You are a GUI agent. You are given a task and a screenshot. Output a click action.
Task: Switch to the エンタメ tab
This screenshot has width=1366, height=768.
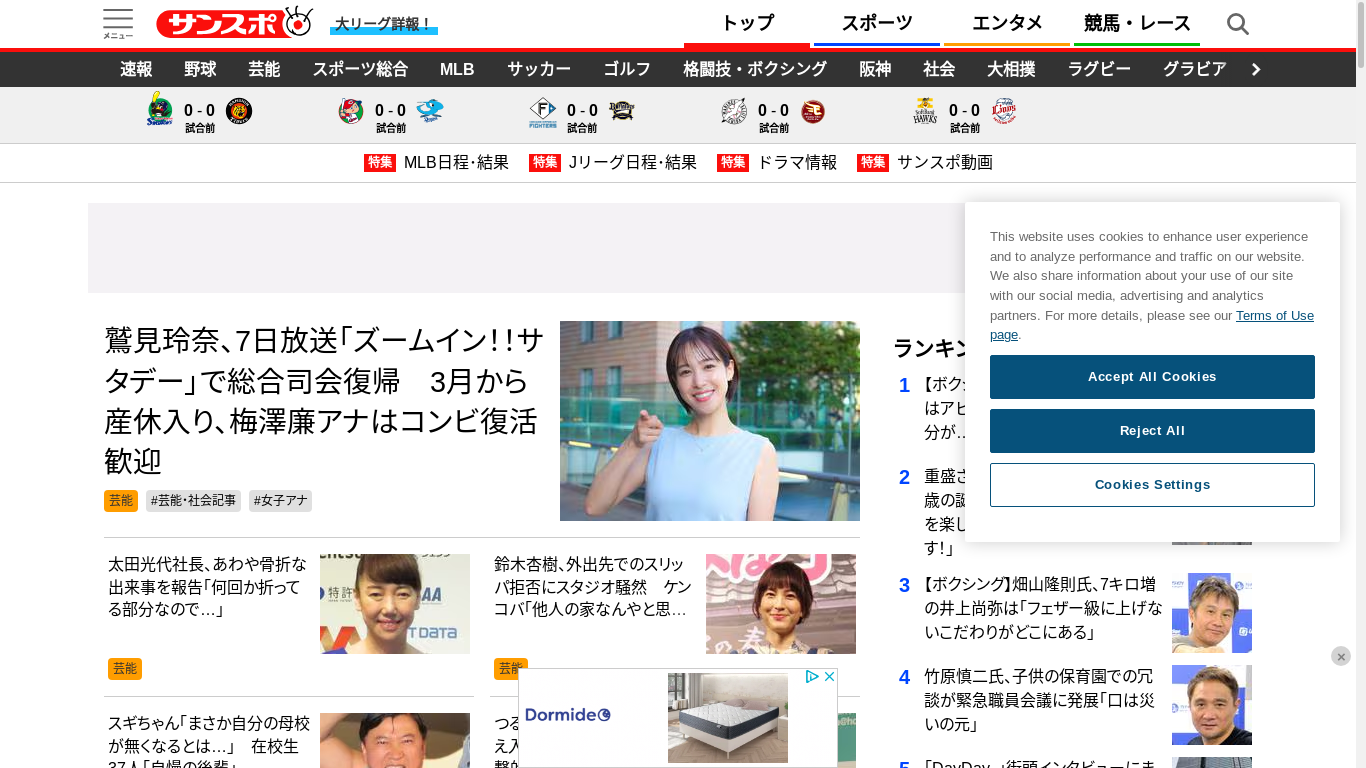click(x=1007, y=24)
